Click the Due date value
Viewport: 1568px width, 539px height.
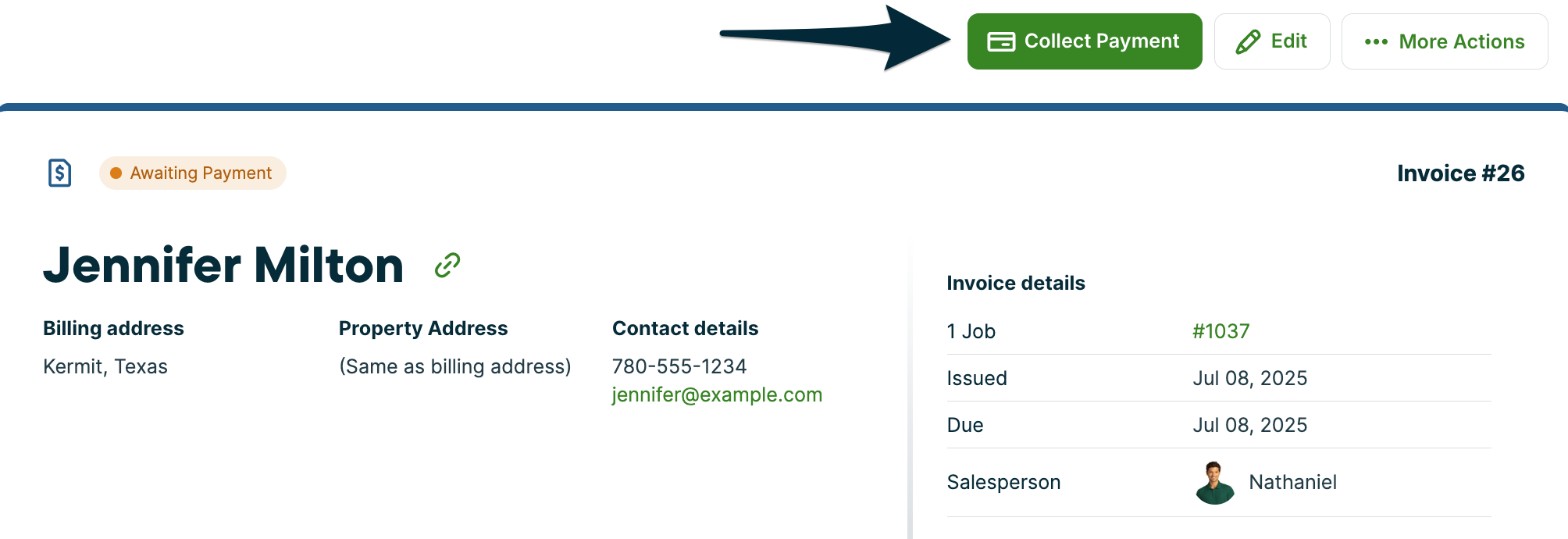(1249, 425)
